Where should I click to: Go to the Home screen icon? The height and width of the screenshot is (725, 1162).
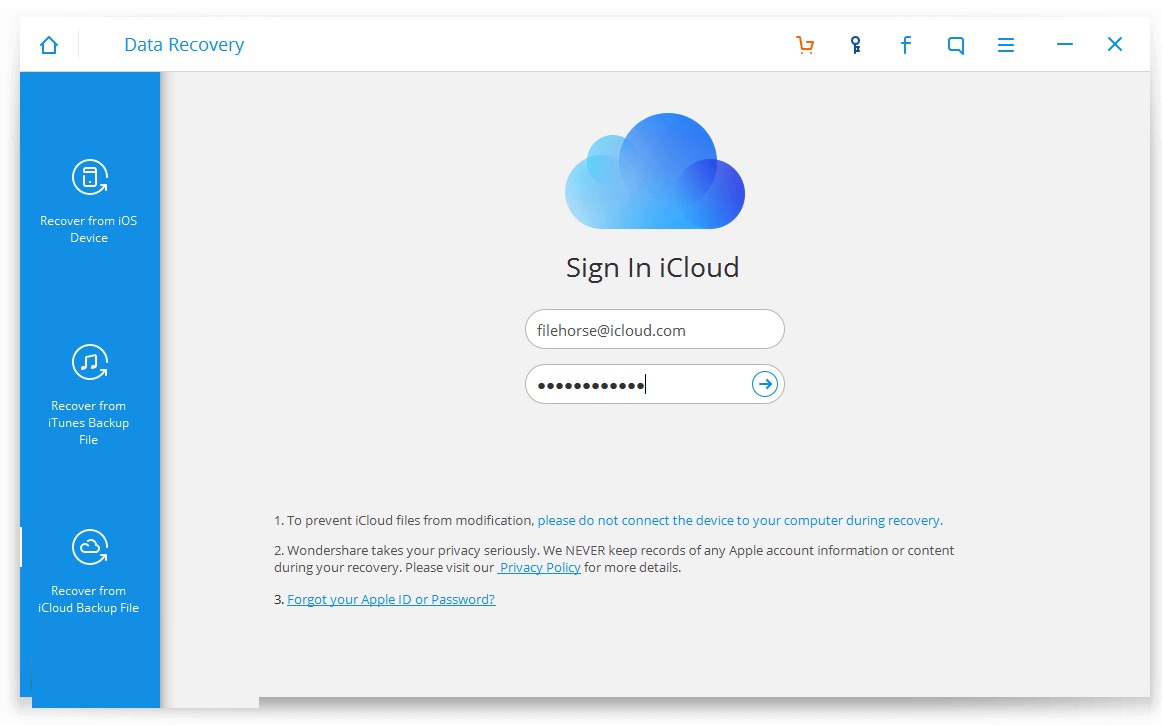49,45
